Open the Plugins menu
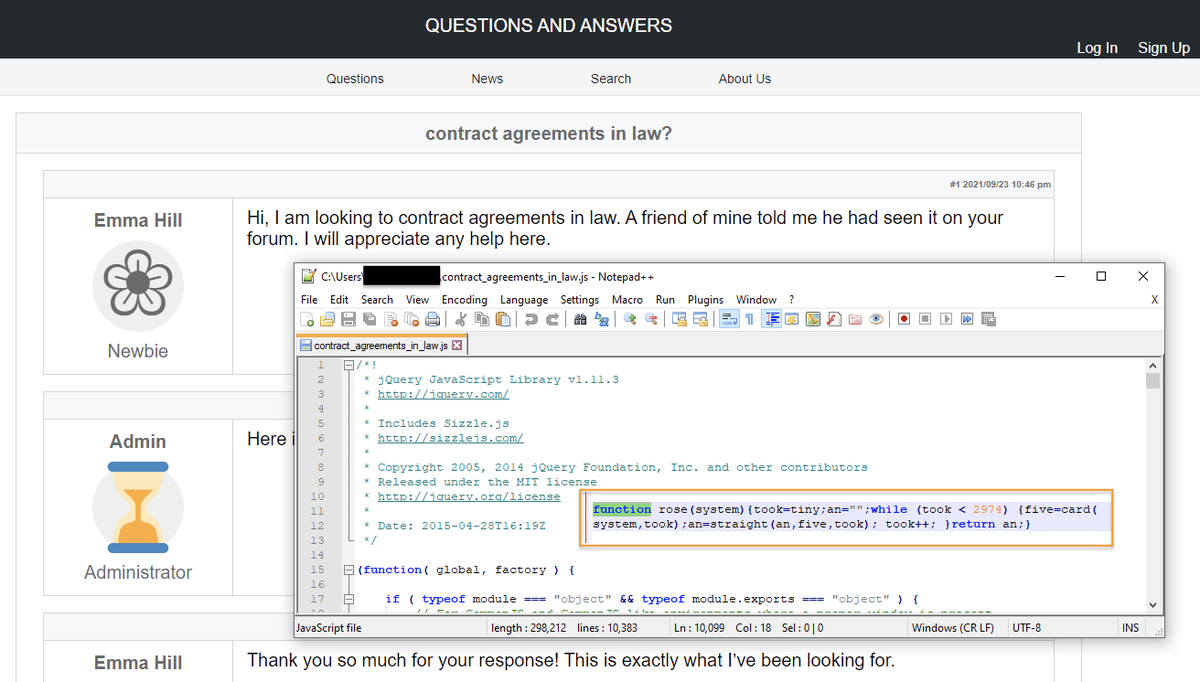 pyautogui.click(x=705, y=299)
